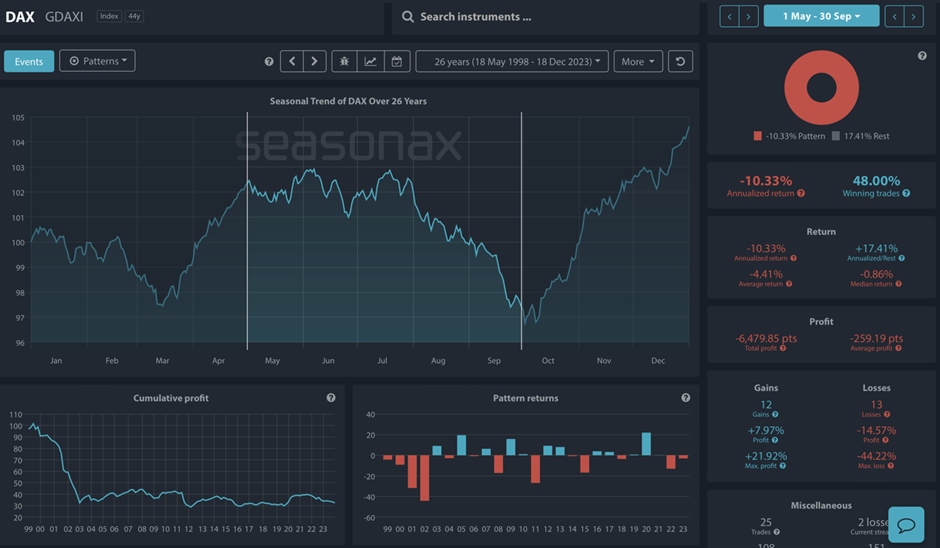The width and height of the screenshot is (940, 548).
Task: Click right arrow just before date range button
Action: 749,16
